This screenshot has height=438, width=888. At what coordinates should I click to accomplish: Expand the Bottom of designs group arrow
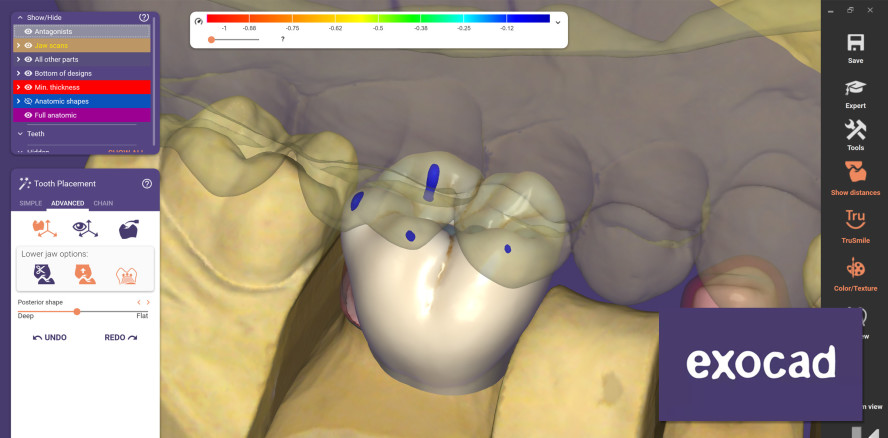[19, 74]
